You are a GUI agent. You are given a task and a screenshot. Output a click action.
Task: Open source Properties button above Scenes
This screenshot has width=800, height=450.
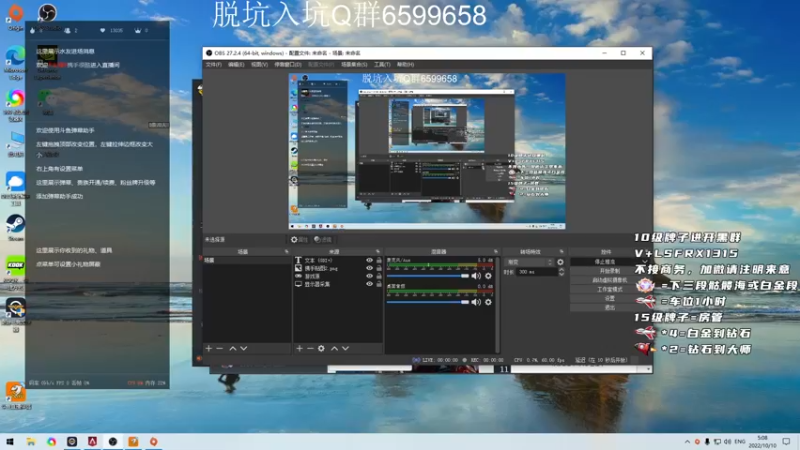point(299,239)
